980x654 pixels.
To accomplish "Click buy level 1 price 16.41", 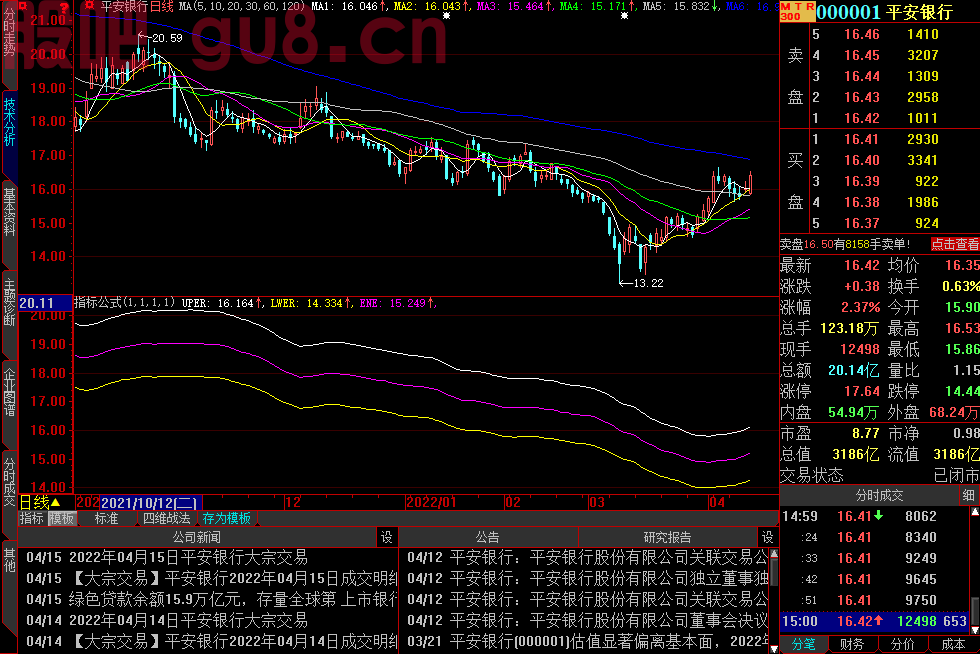I will pyautogui.click(x=861, y=139).
